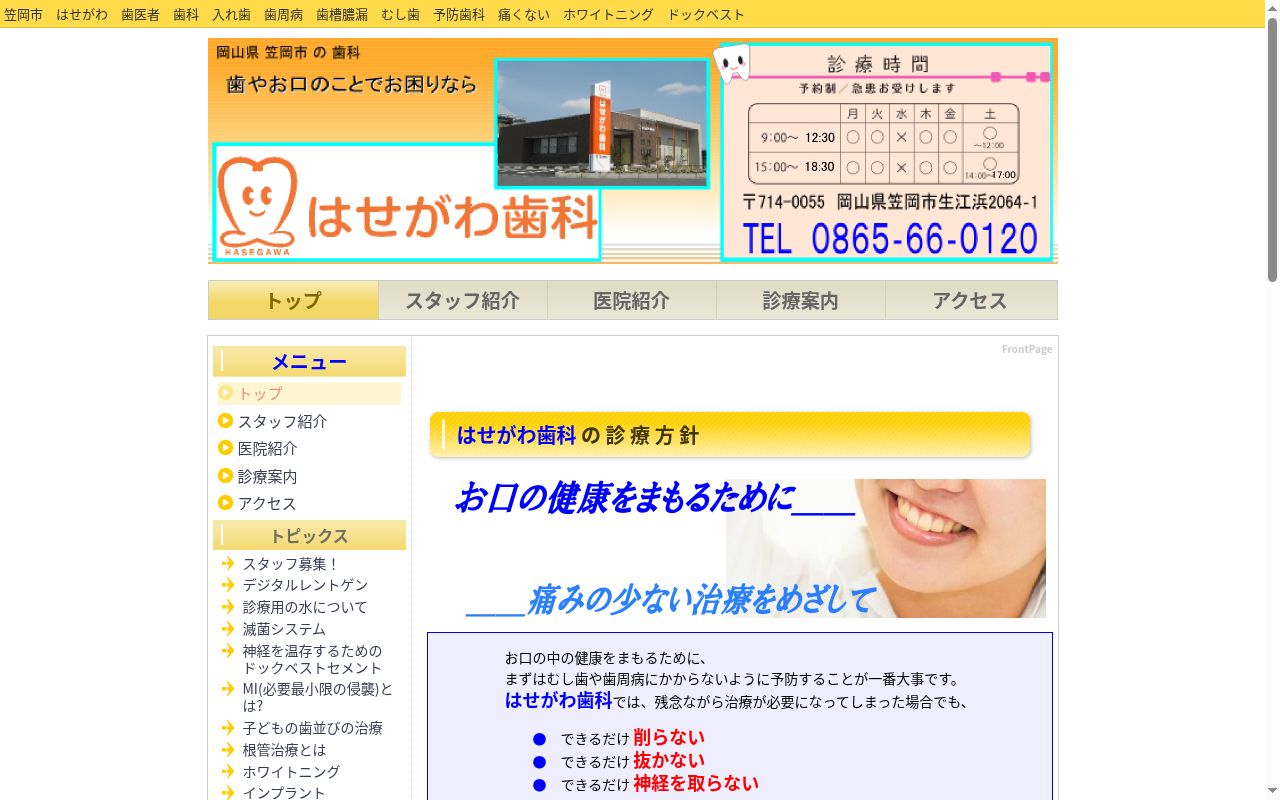Image resolution: width=1280 pixels, height=800 pixels.
Task: Click the FrontPage label text
Action: [x=1027, y=349]
